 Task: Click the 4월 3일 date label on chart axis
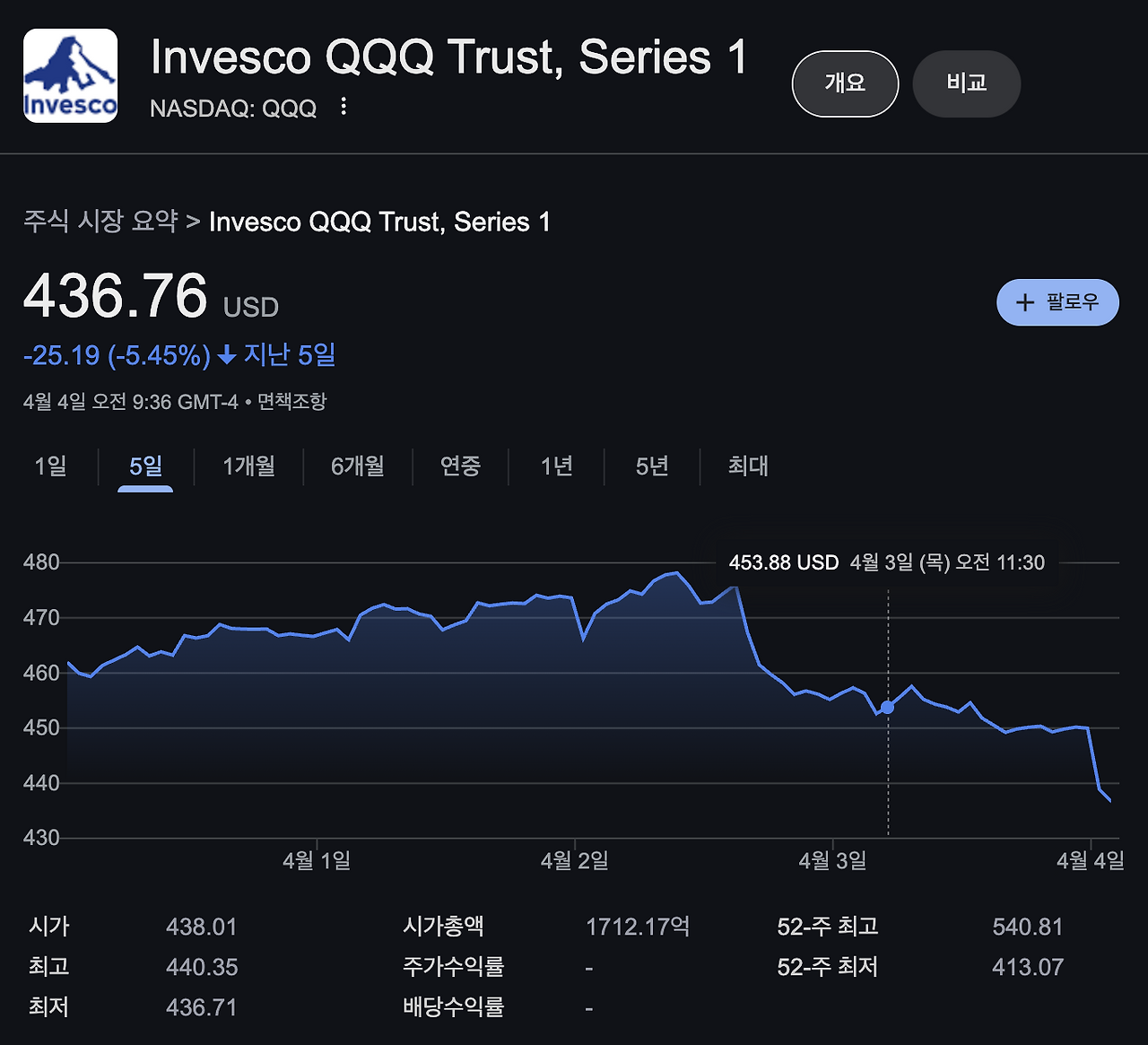pyautogui.click(x=833, y=861)
